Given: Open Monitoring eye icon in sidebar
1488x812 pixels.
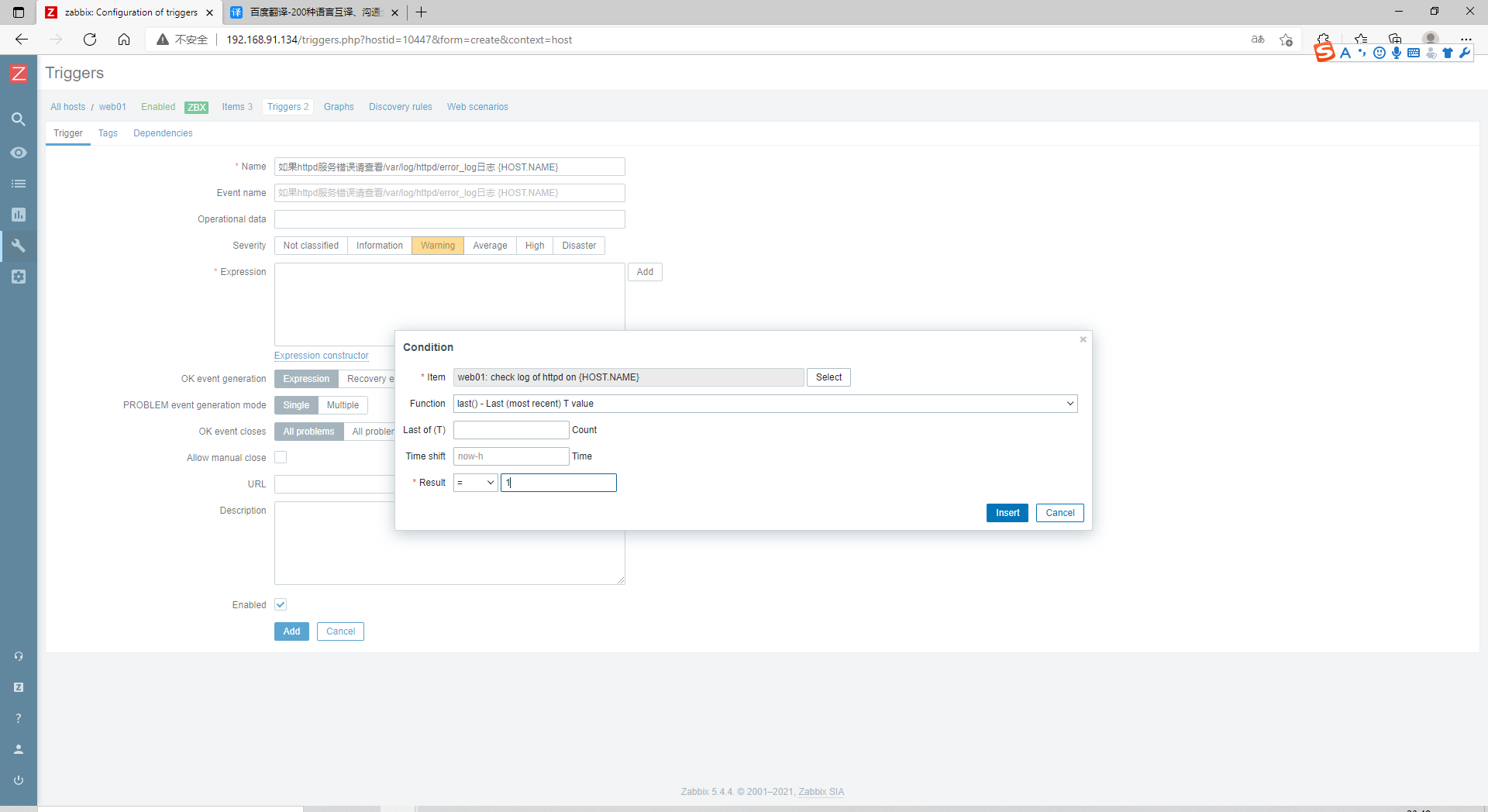Looking at the screenshot, I should (x=19, y=153).
